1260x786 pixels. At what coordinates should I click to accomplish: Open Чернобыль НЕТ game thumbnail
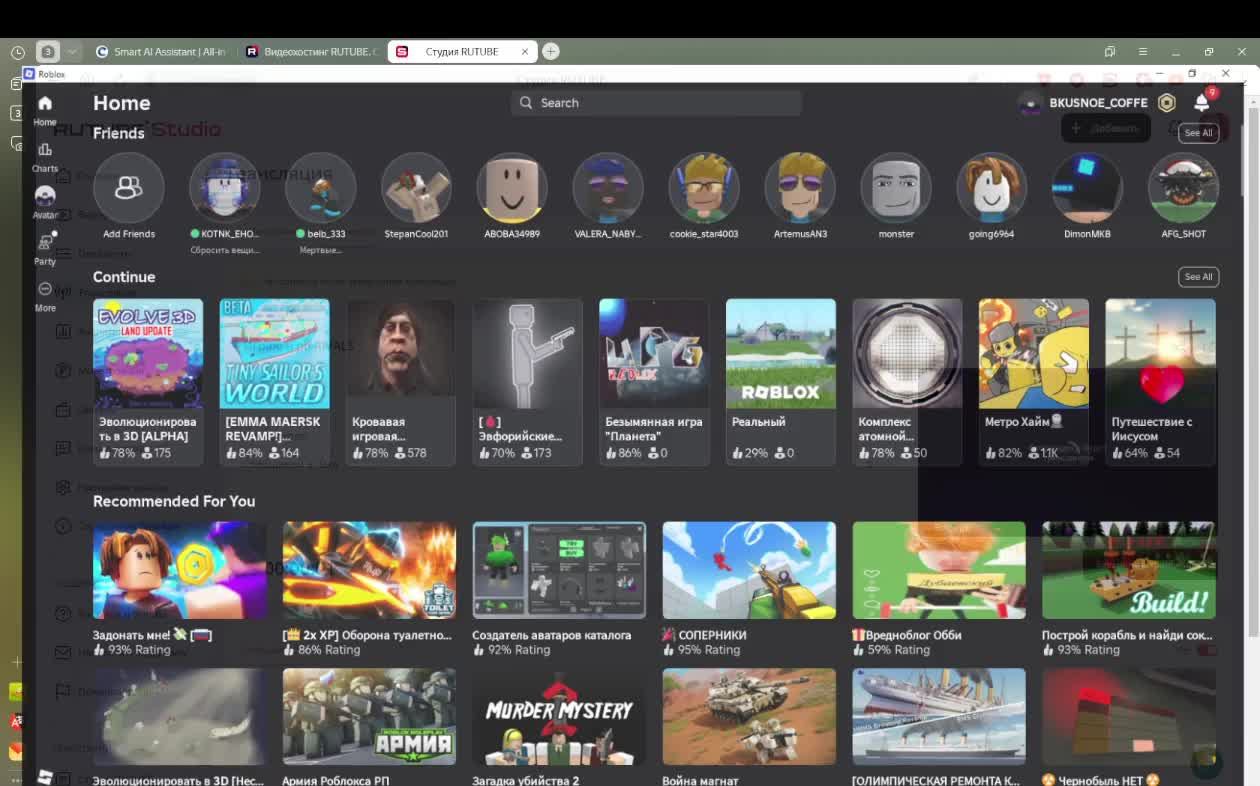[x=1129, y=717]
